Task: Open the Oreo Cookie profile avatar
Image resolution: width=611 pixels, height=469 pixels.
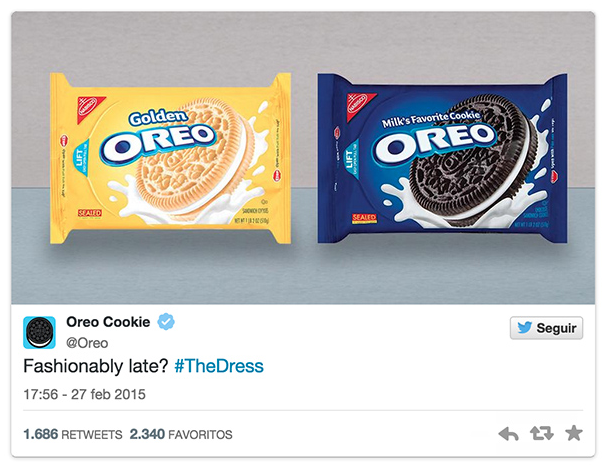Action: (39, 332)
